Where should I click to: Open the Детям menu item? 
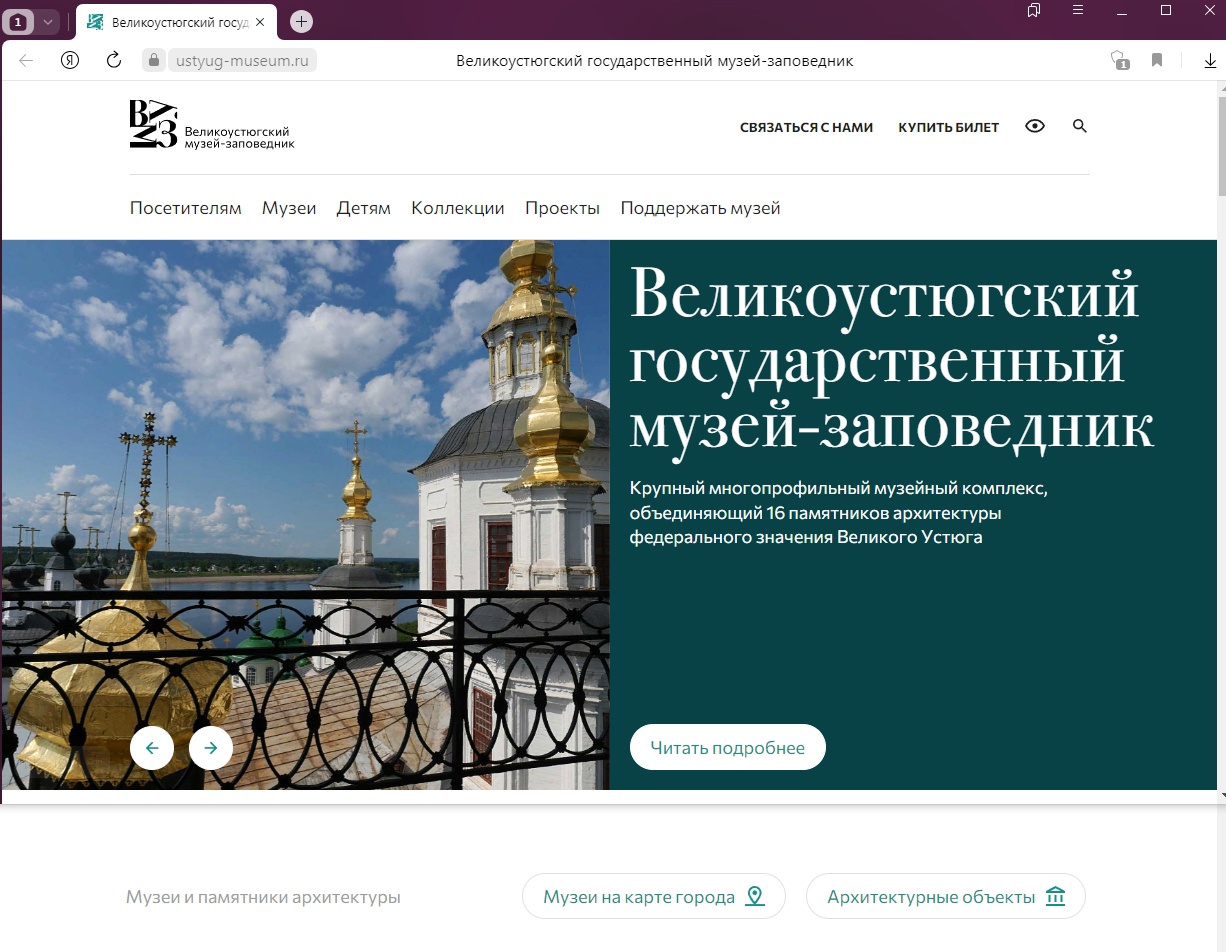363,208
